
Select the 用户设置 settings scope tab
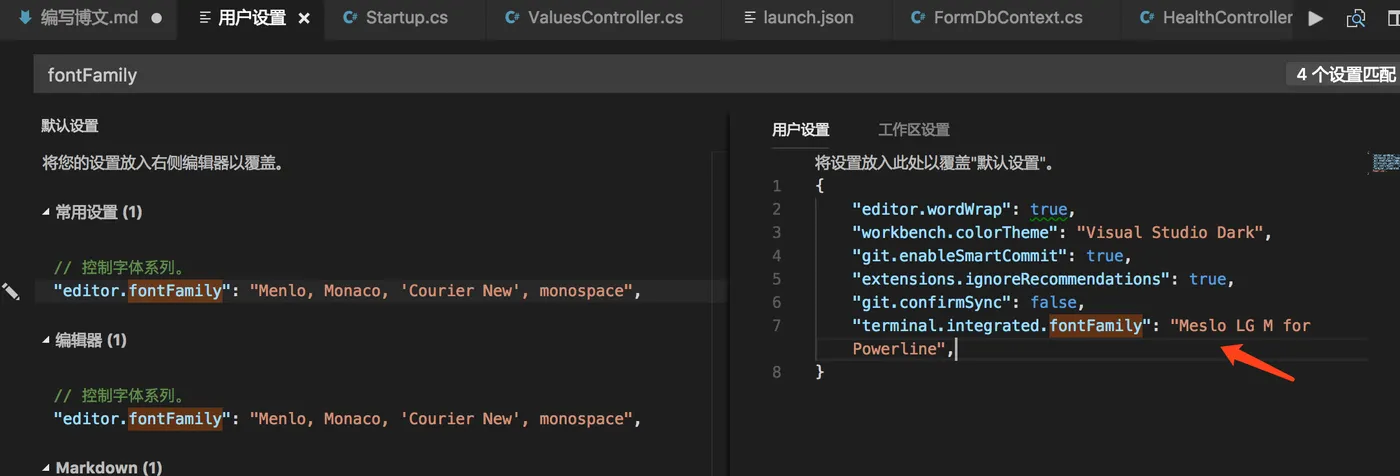(x=801, y=130)
